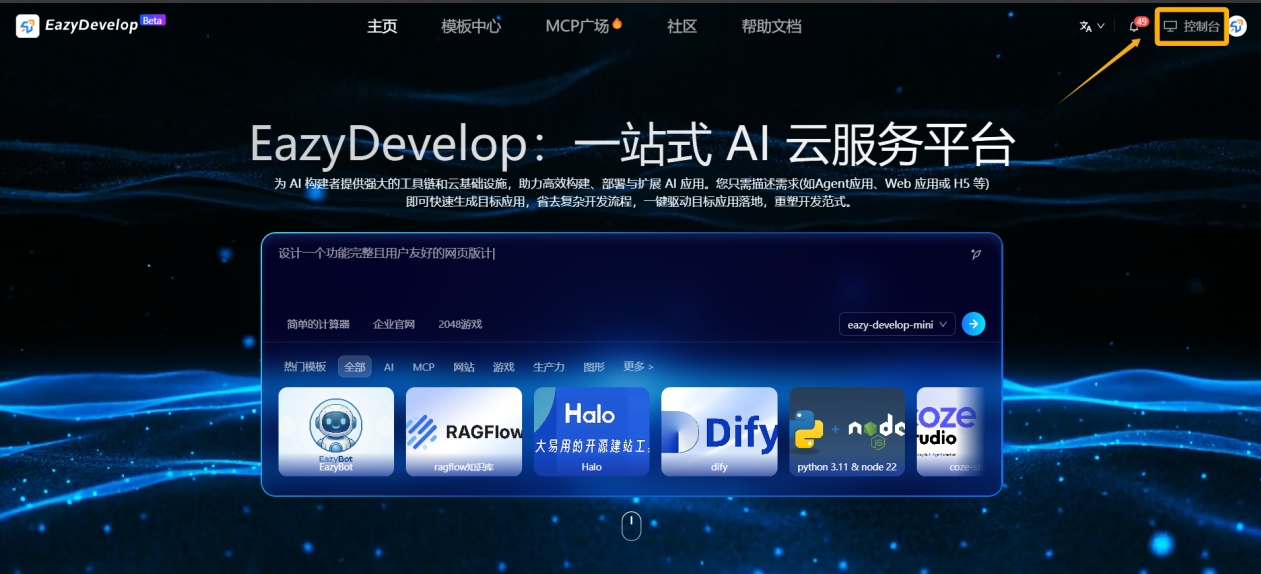Go to the 主页 nav item
Image resolution: width=1261 pixels, height=574 pixels.
click(382, 27)
